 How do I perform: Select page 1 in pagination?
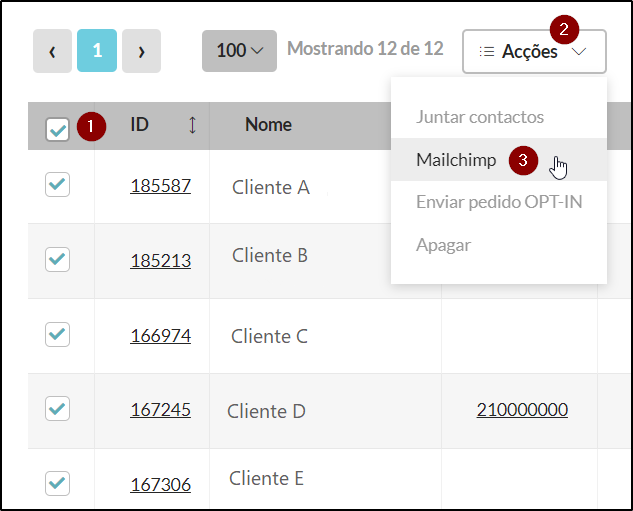(97, 50)
